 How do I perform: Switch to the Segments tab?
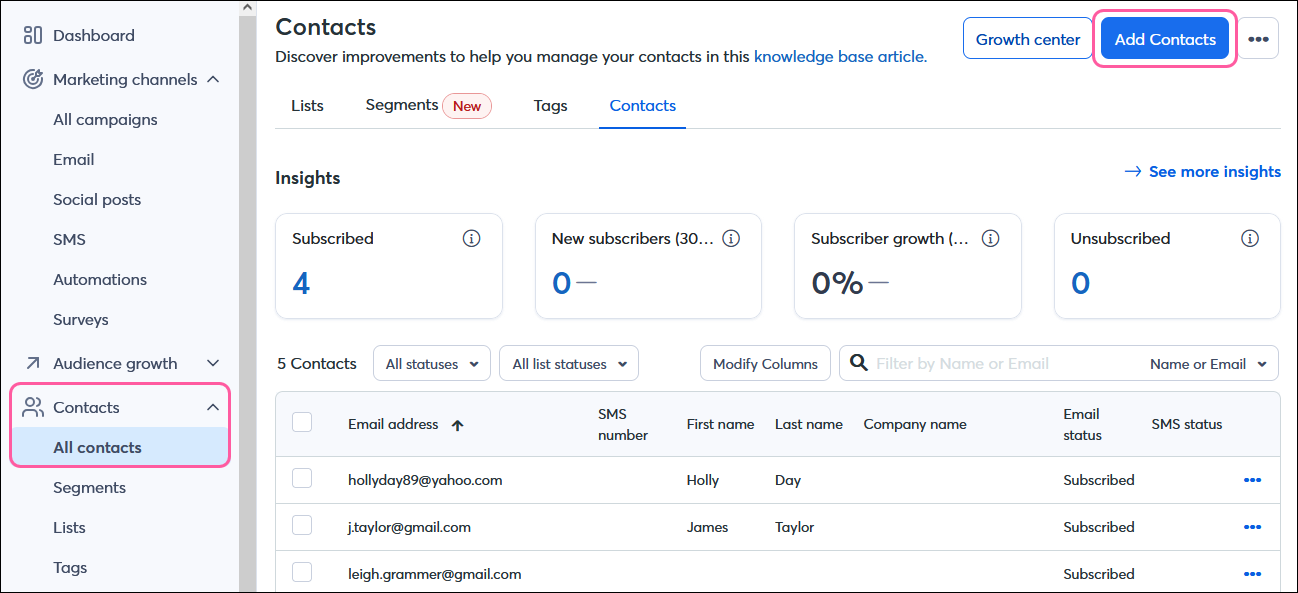click(x=402, y=105)
